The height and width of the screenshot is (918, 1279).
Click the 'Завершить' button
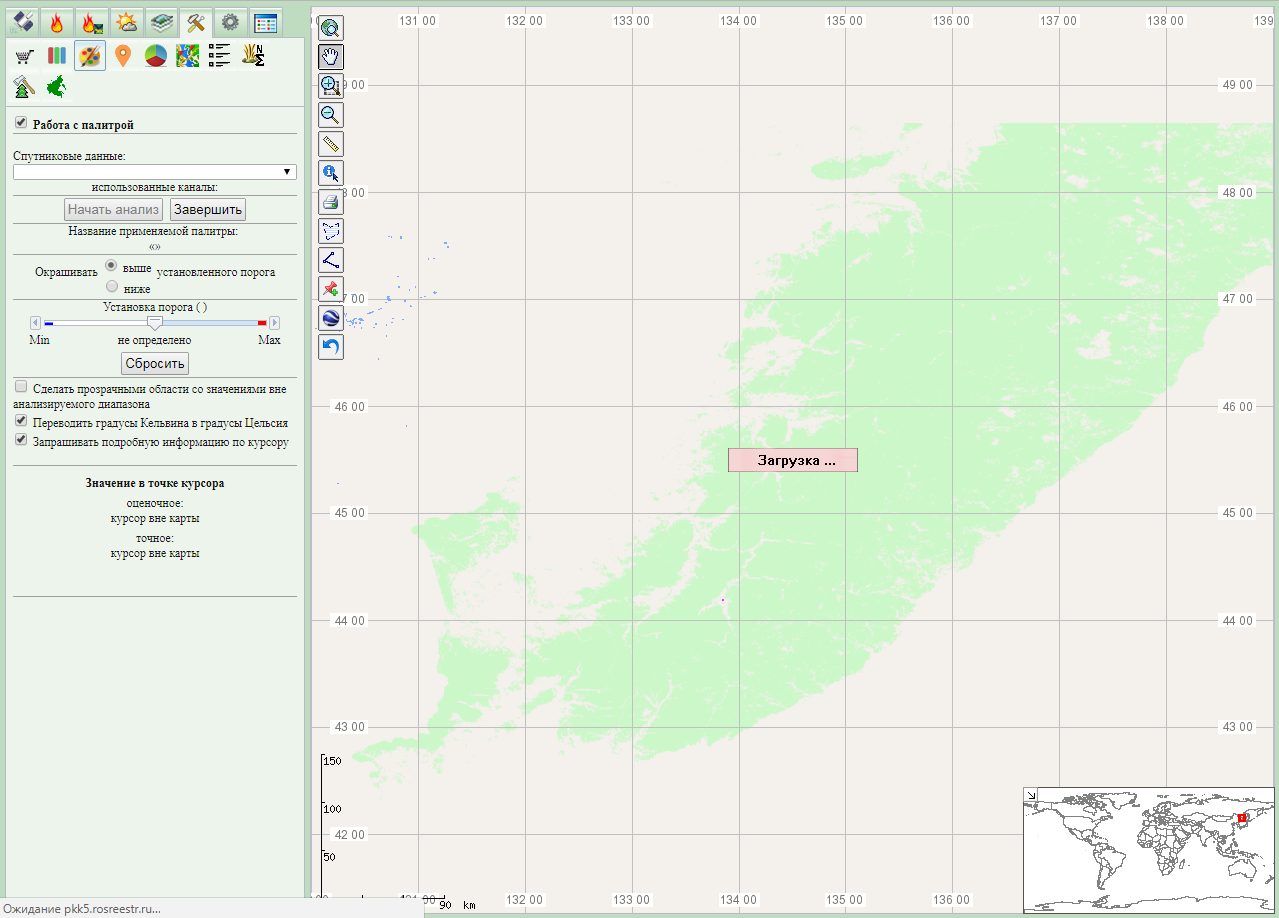208,210
